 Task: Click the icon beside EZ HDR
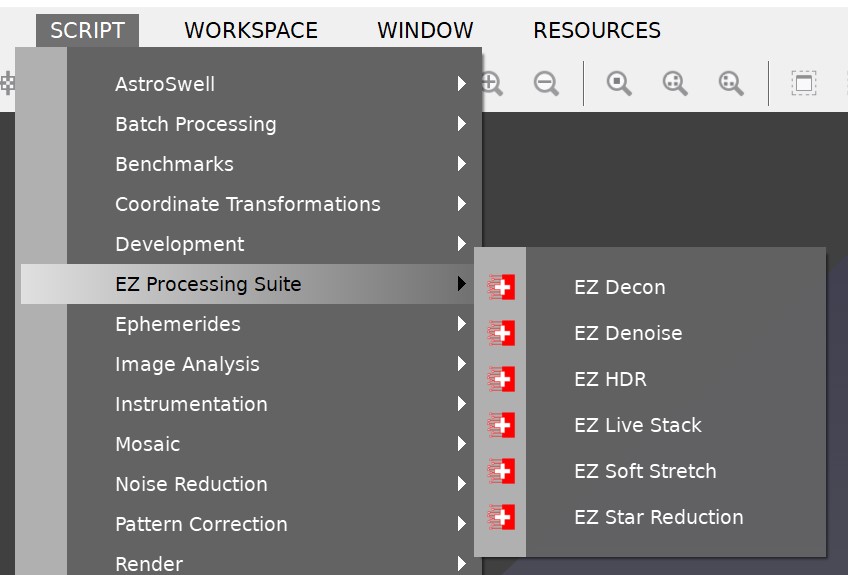(501, 380)
